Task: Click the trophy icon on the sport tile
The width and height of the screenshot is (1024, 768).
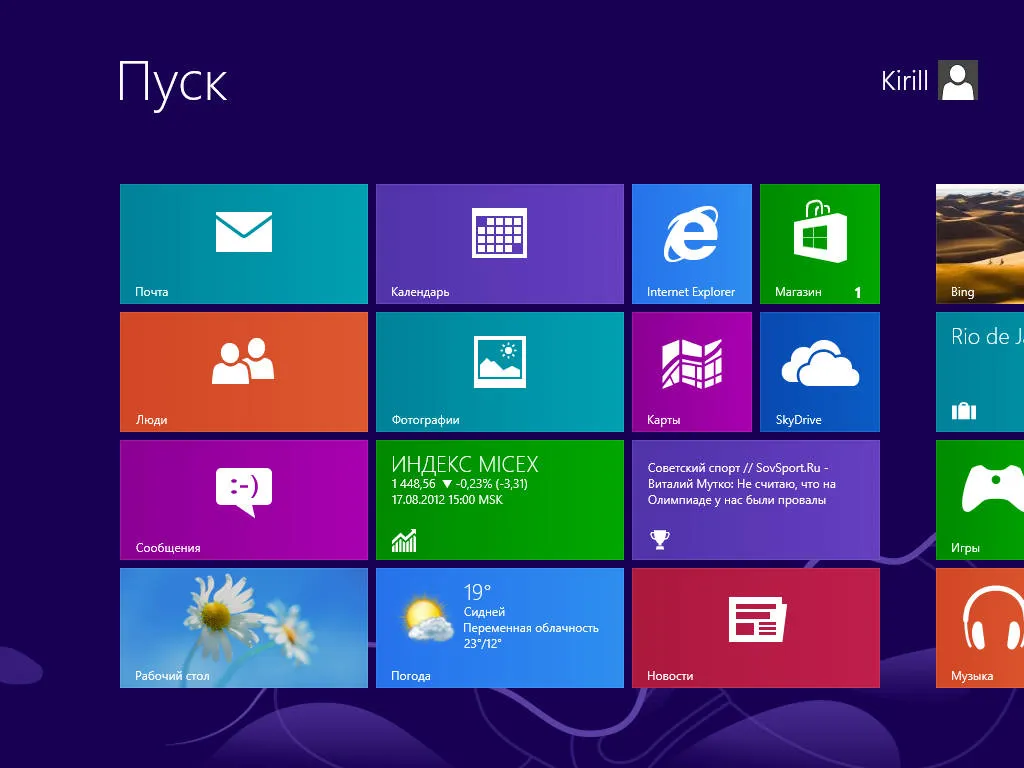Action: tap(660, 539)
